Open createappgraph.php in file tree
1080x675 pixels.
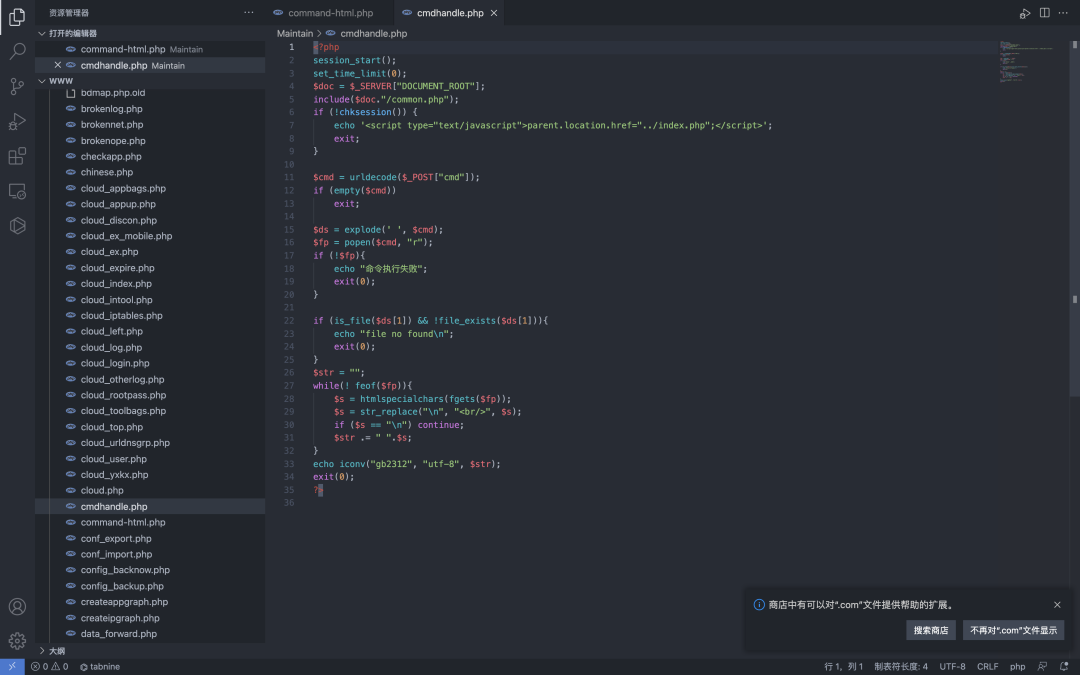150,602
